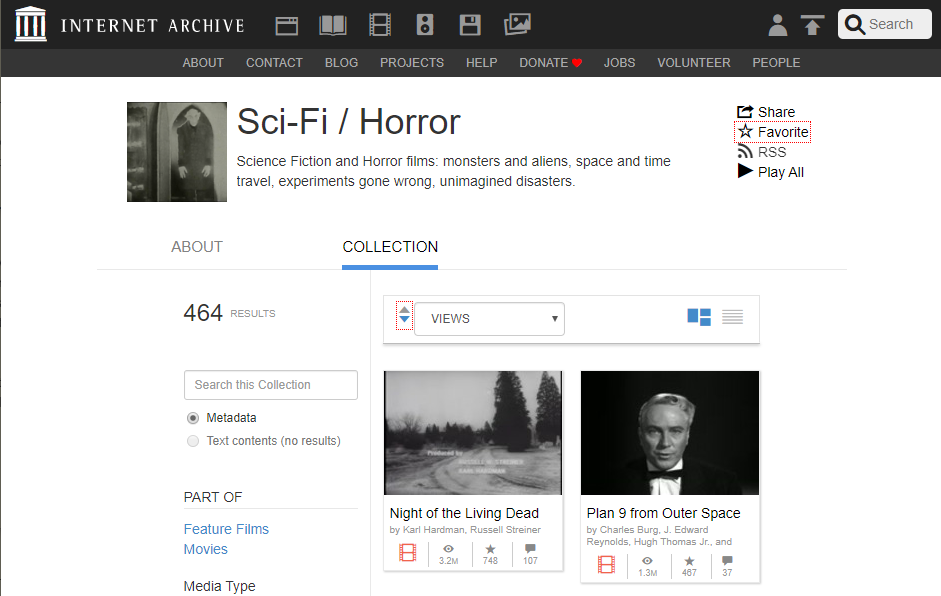Open the HELP menu item
The height and width of the screenshot is (596, 941).
coord(481,63)
